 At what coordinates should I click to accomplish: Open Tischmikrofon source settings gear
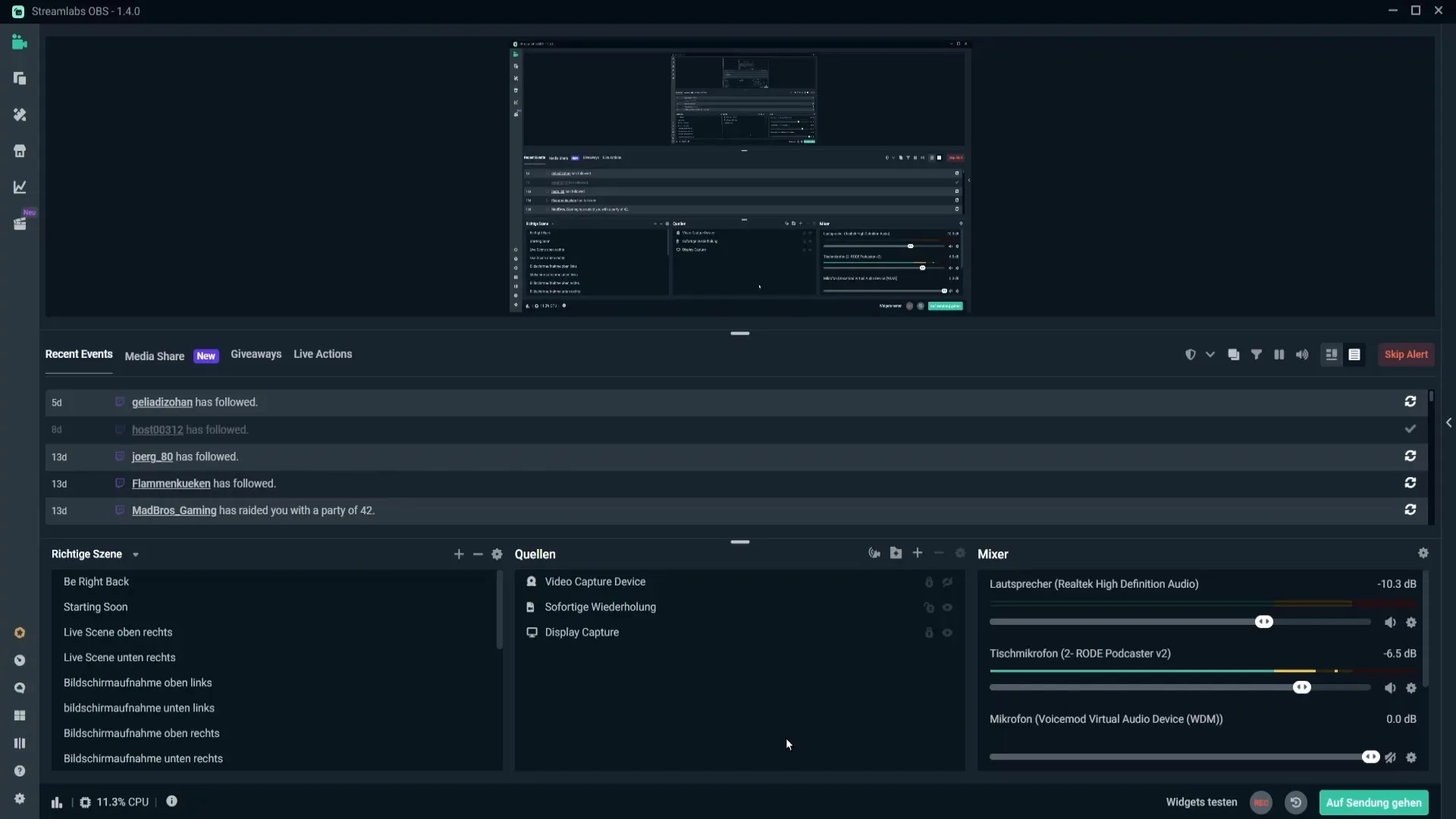1411,689
